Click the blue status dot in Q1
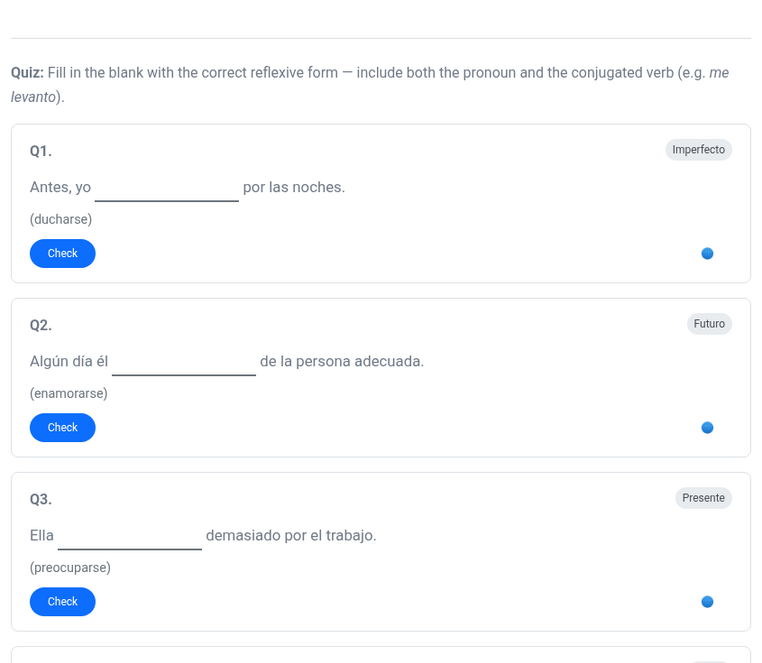The height and width of the screenshot is (663, 762). point(707,254)
